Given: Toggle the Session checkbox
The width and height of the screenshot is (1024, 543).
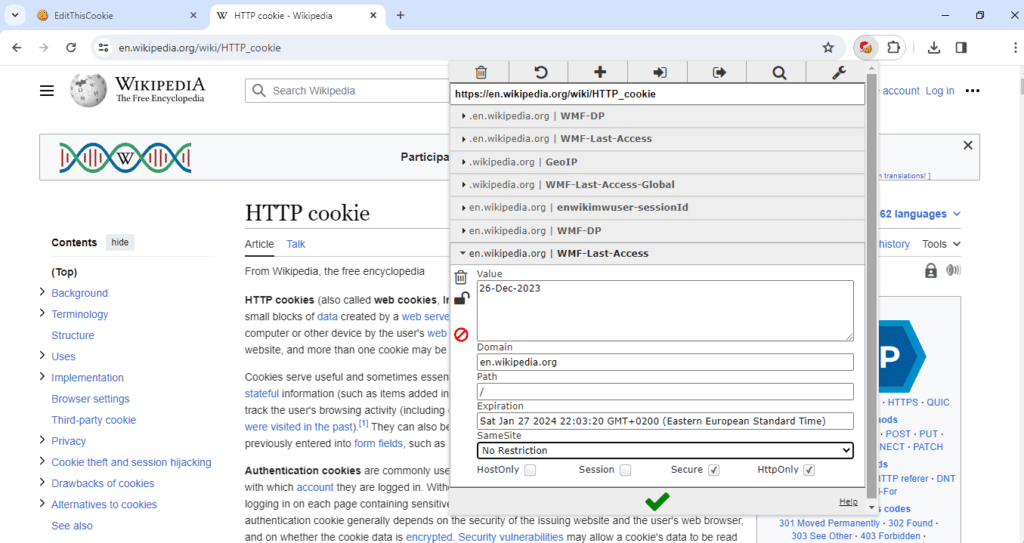Looking at the screenshot, I should pos(626,470).
